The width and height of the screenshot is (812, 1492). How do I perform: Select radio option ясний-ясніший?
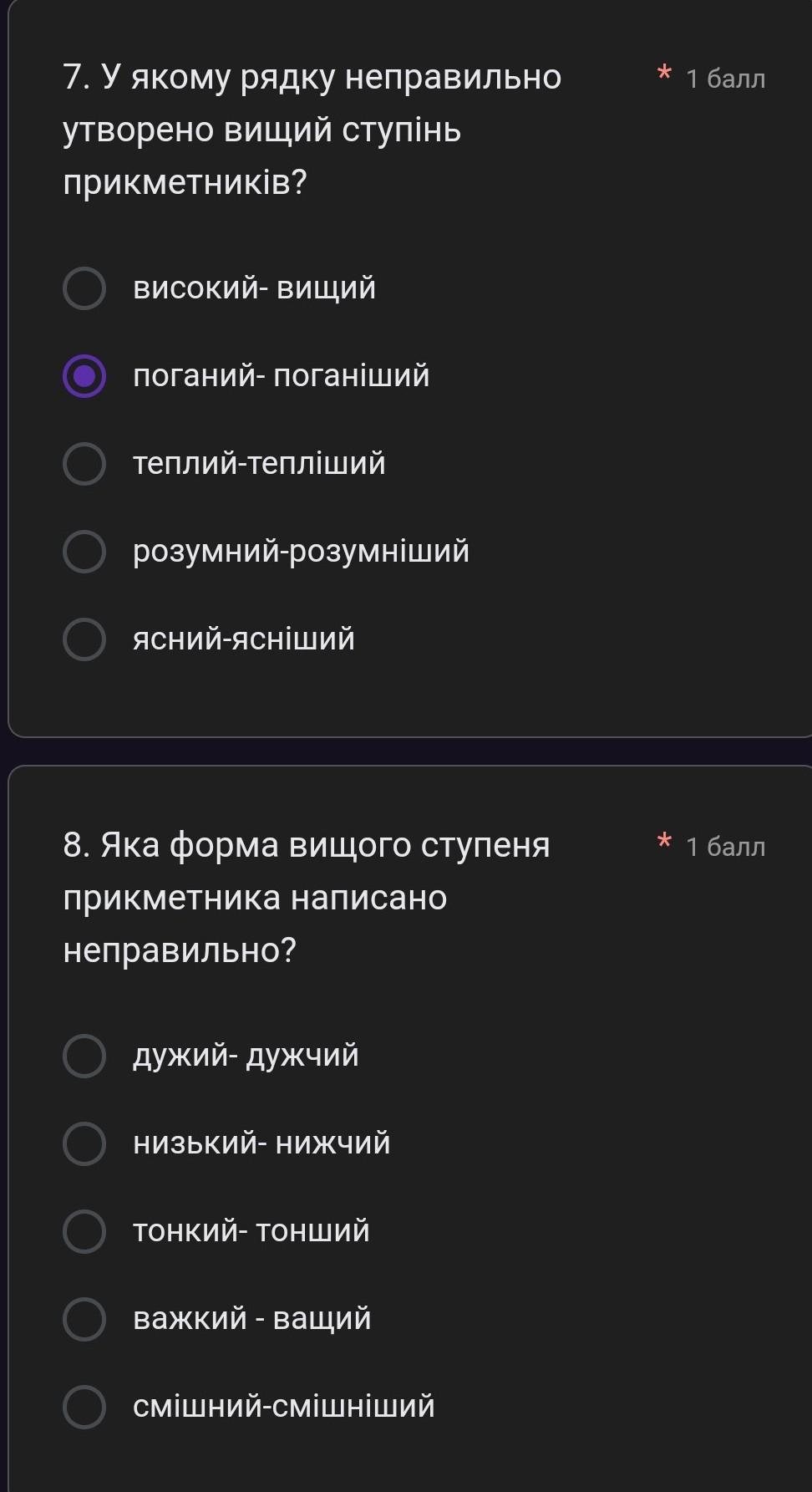coord(84,639)
